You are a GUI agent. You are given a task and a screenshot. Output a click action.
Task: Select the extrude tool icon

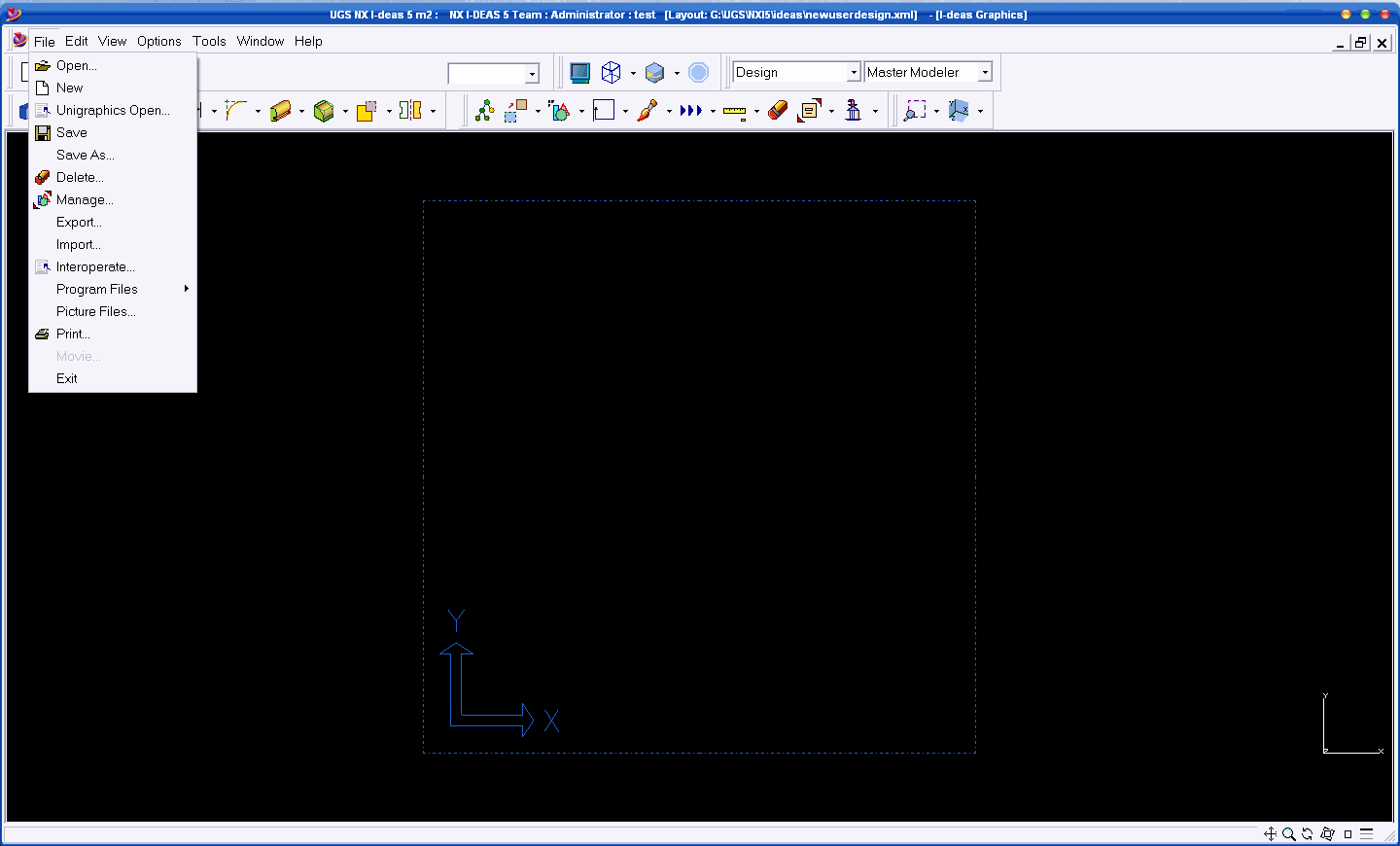coord(280,111)
